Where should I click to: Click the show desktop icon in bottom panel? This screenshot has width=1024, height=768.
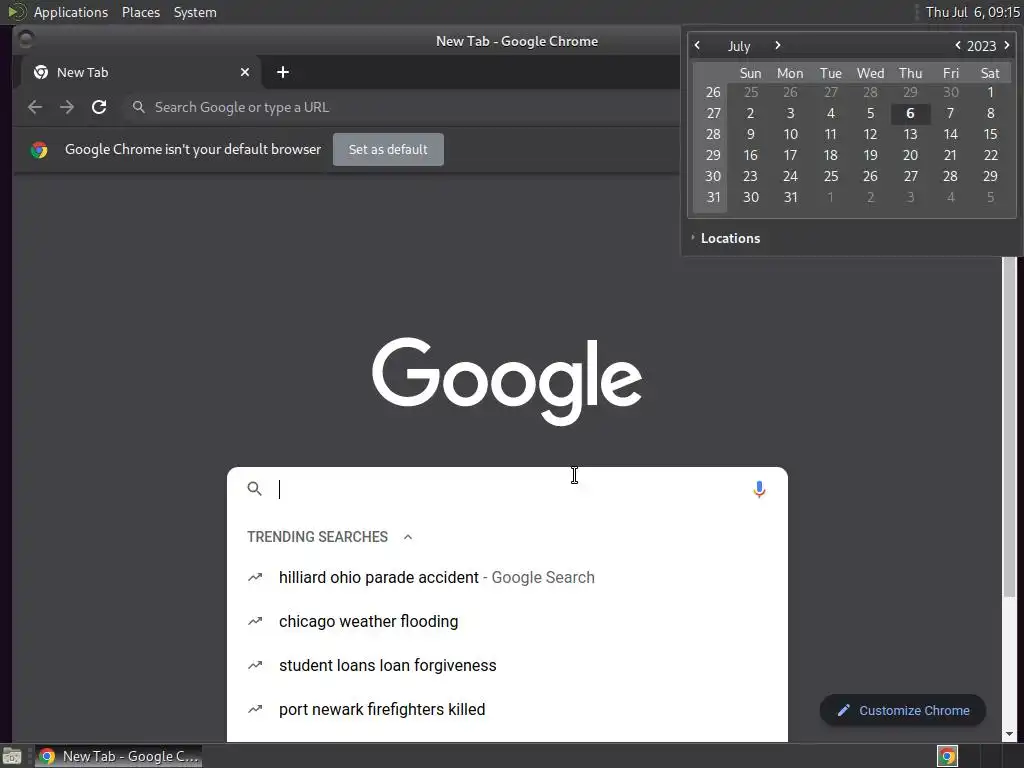pyautogui.click(x=12, y=756)
